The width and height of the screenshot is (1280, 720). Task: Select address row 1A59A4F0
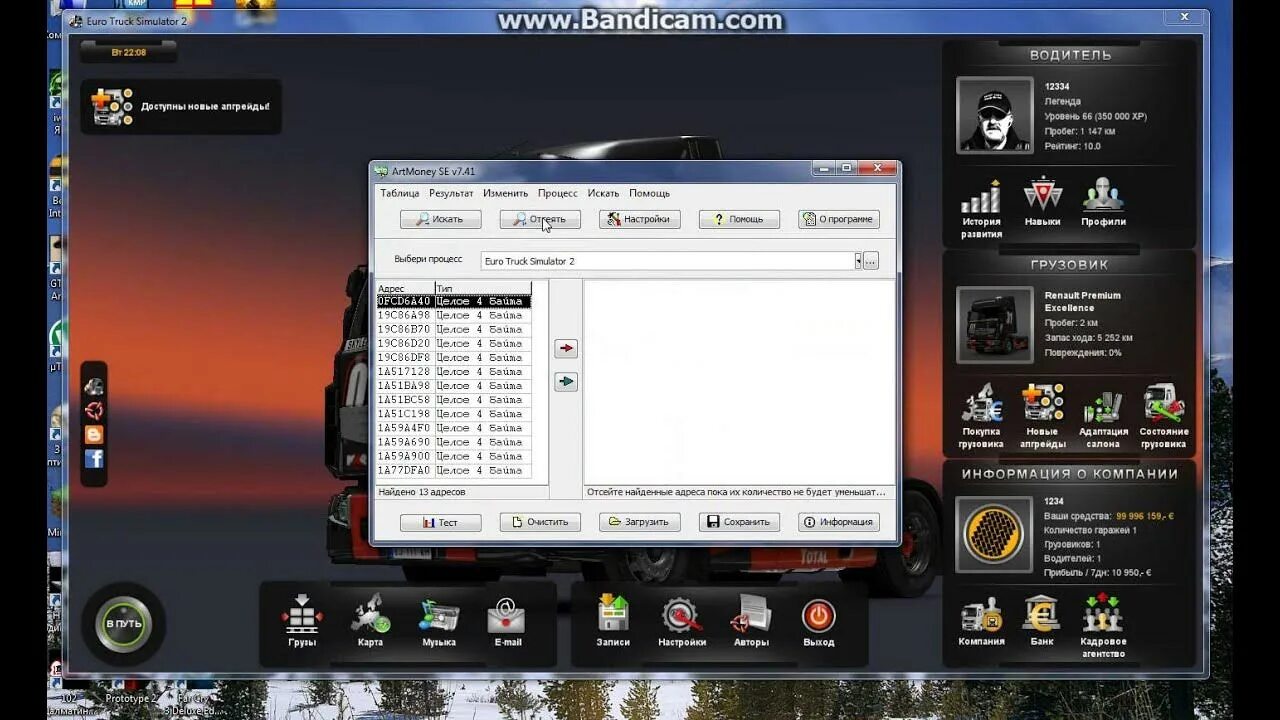(454, 428)
